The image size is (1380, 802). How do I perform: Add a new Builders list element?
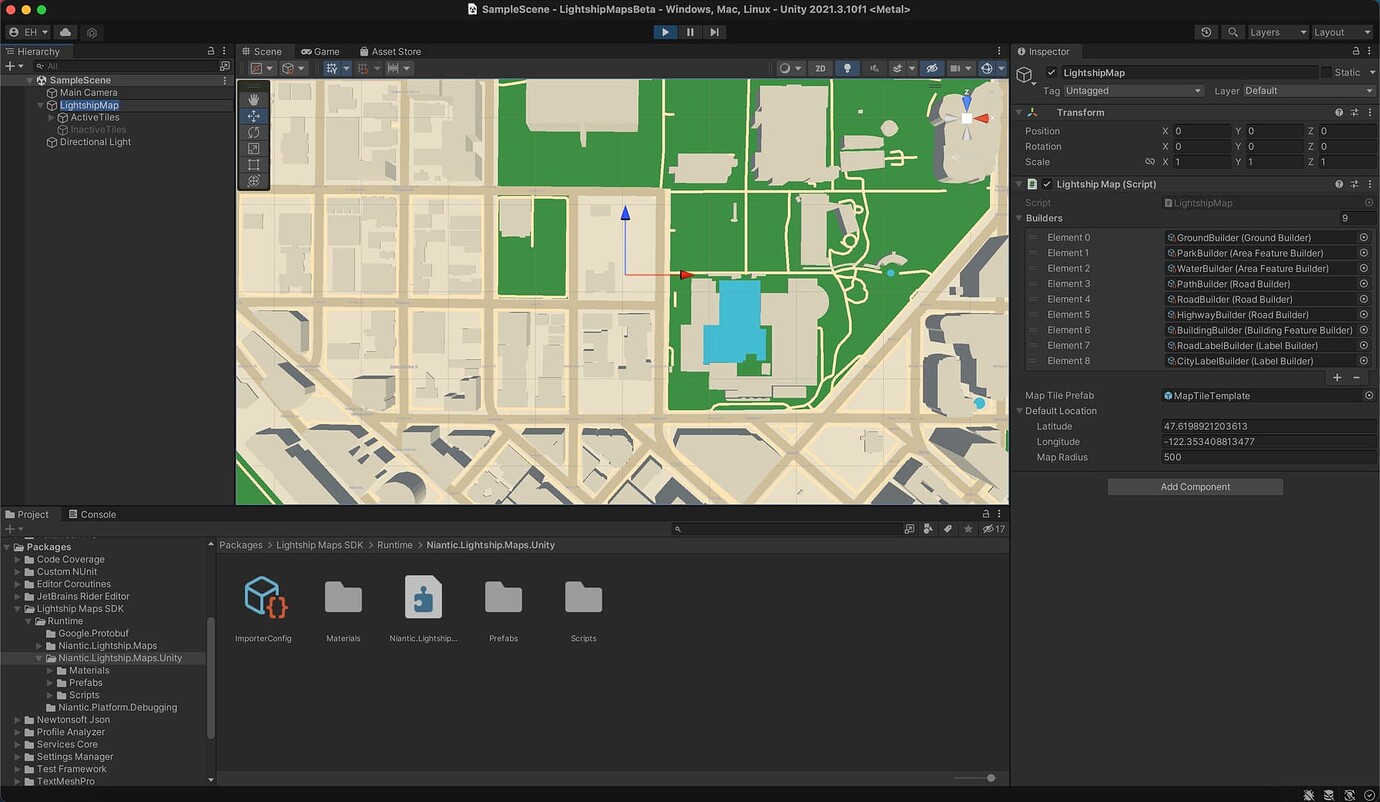coord(1337,377)
